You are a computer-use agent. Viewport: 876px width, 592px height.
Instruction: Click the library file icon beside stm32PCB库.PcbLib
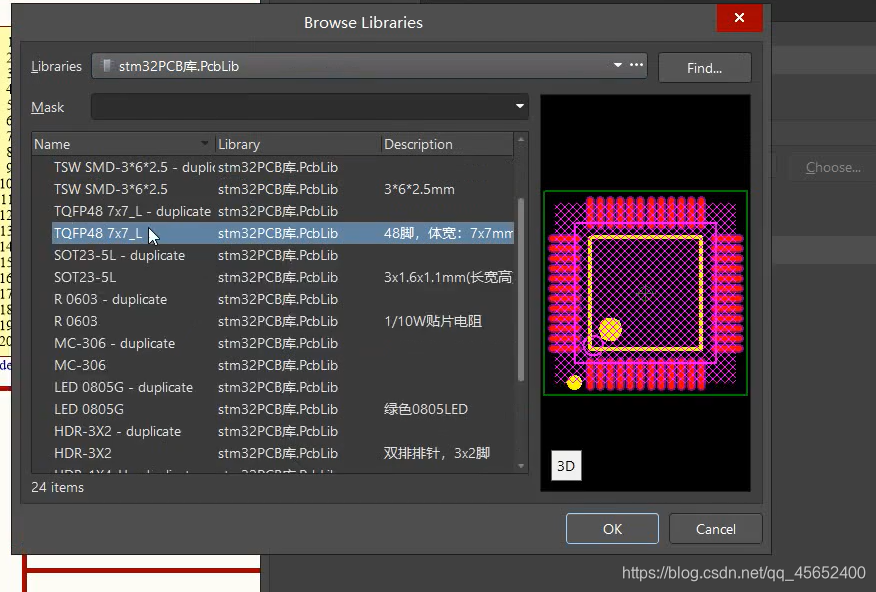pyautogui.click(x=107, y=67)
